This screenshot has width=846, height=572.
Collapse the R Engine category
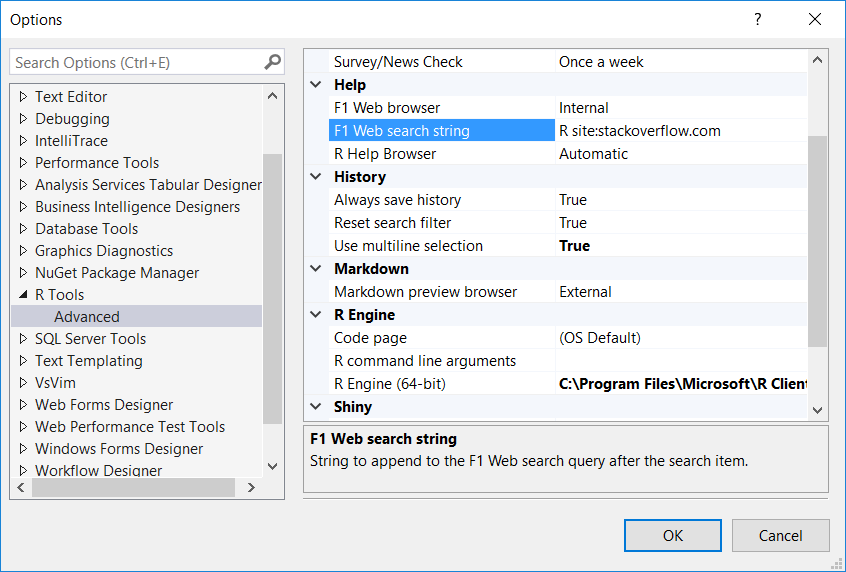(x=316, y=315)
